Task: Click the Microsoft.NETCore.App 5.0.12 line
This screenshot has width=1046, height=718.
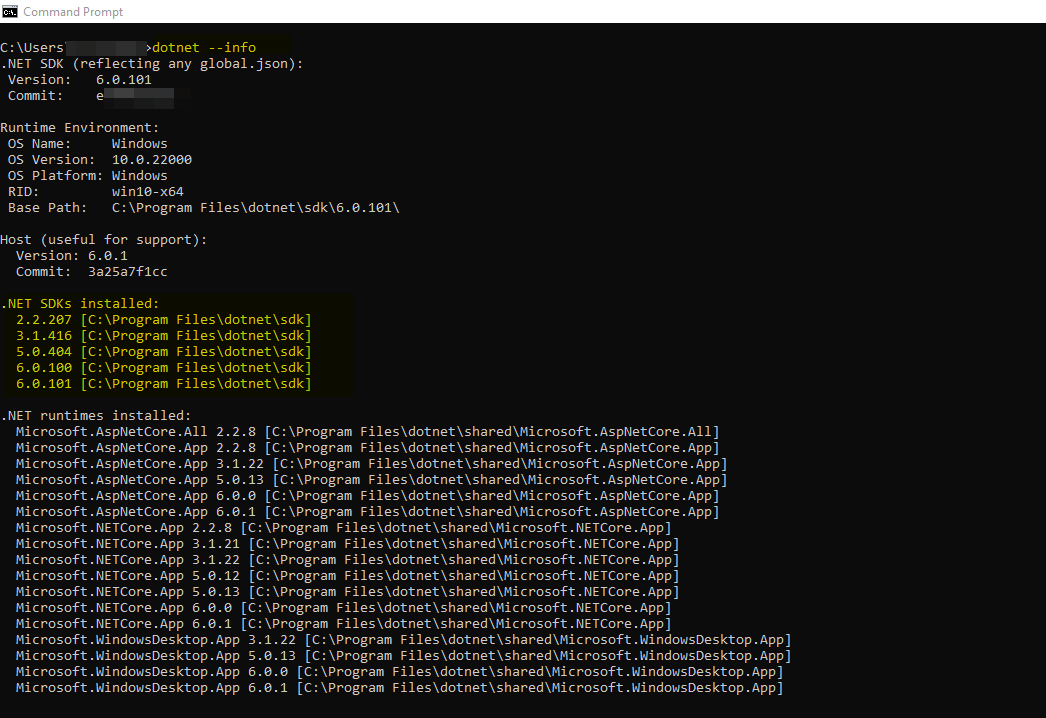Action: [348, 576]
